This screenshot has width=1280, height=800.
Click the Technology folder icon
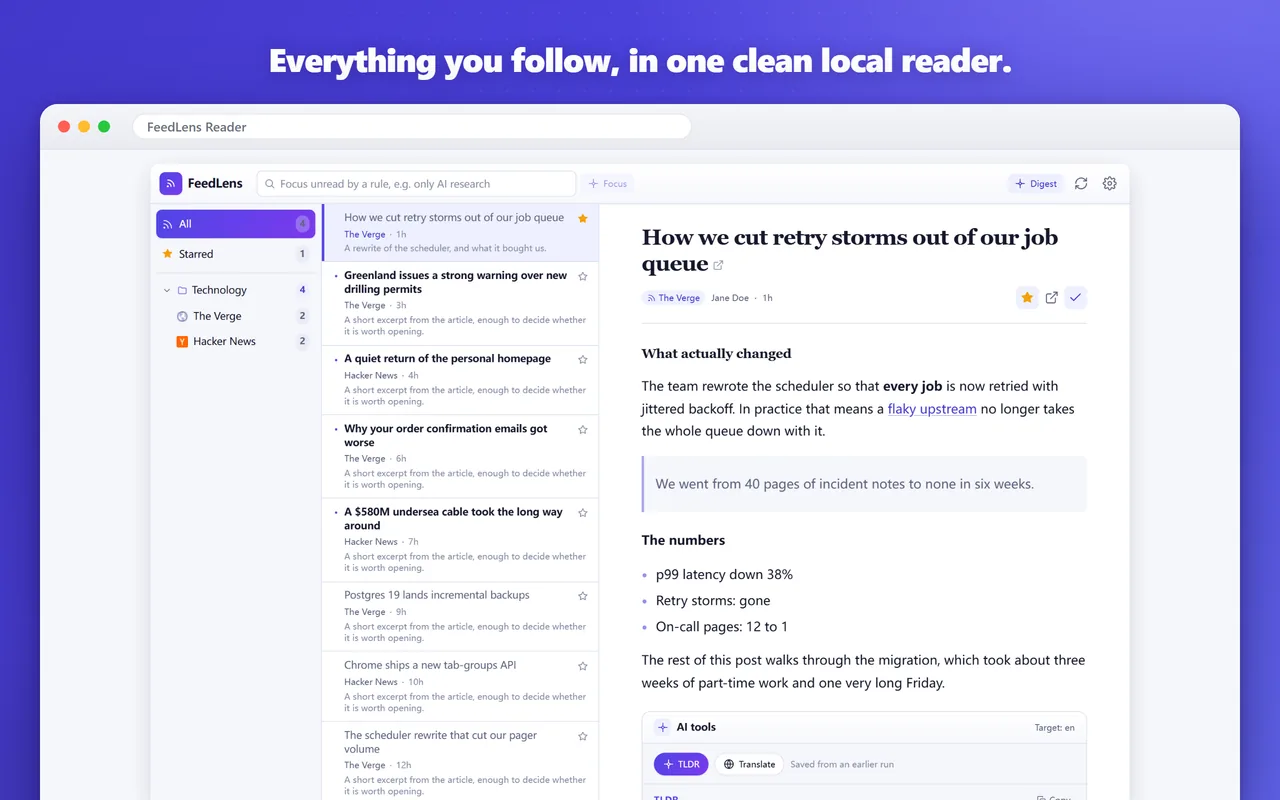point(182,290)
